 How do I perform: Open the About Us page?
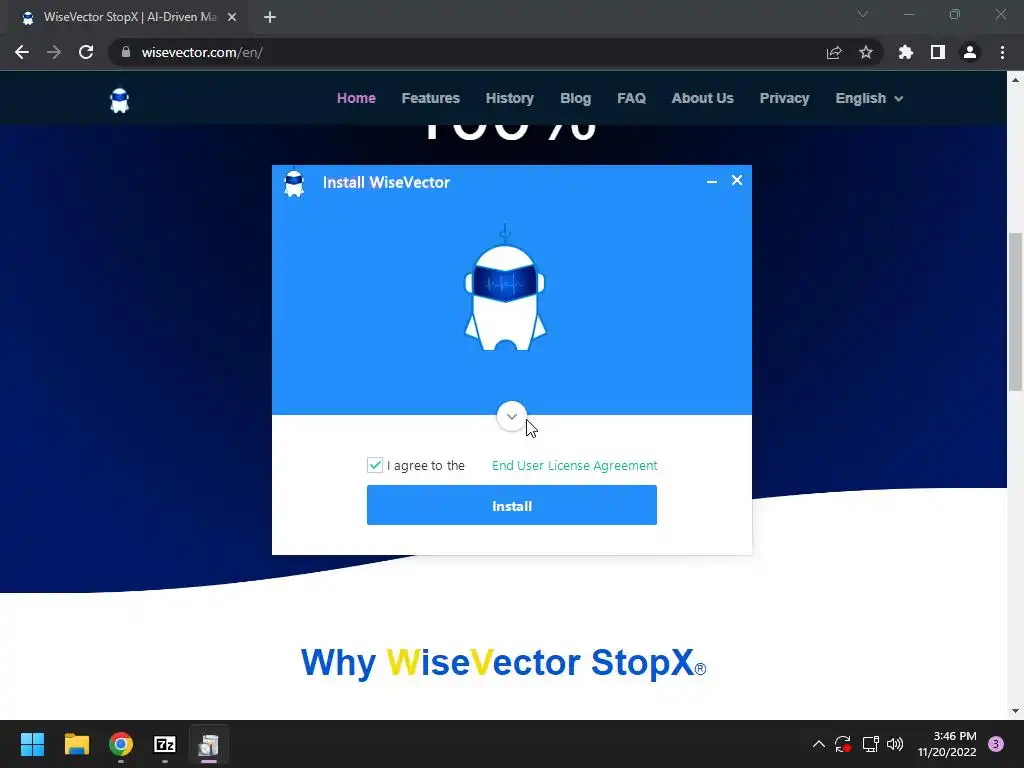(x=702, y=98)
